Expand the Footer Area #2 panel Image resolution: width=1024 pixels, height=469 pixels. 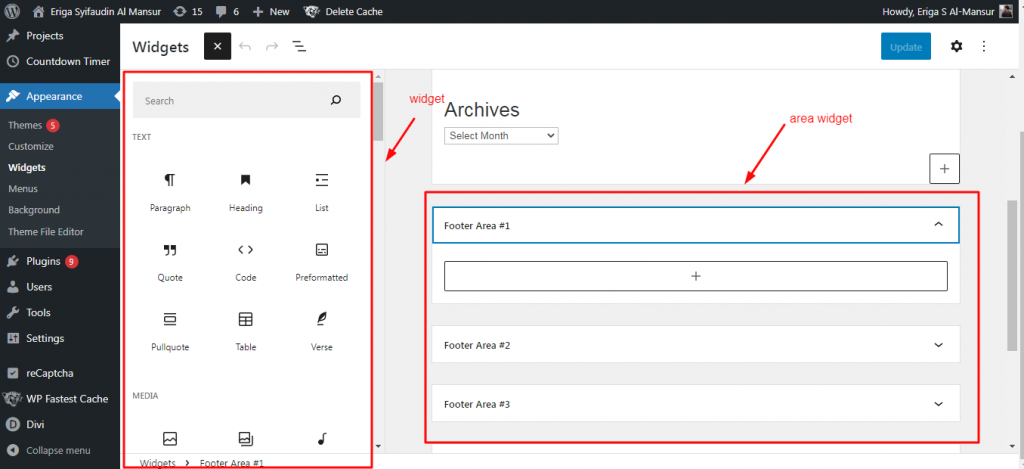pos(696,345)
